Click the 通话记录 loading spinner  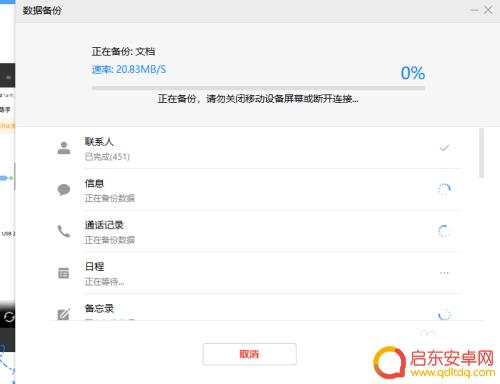(x=444, y=231)
